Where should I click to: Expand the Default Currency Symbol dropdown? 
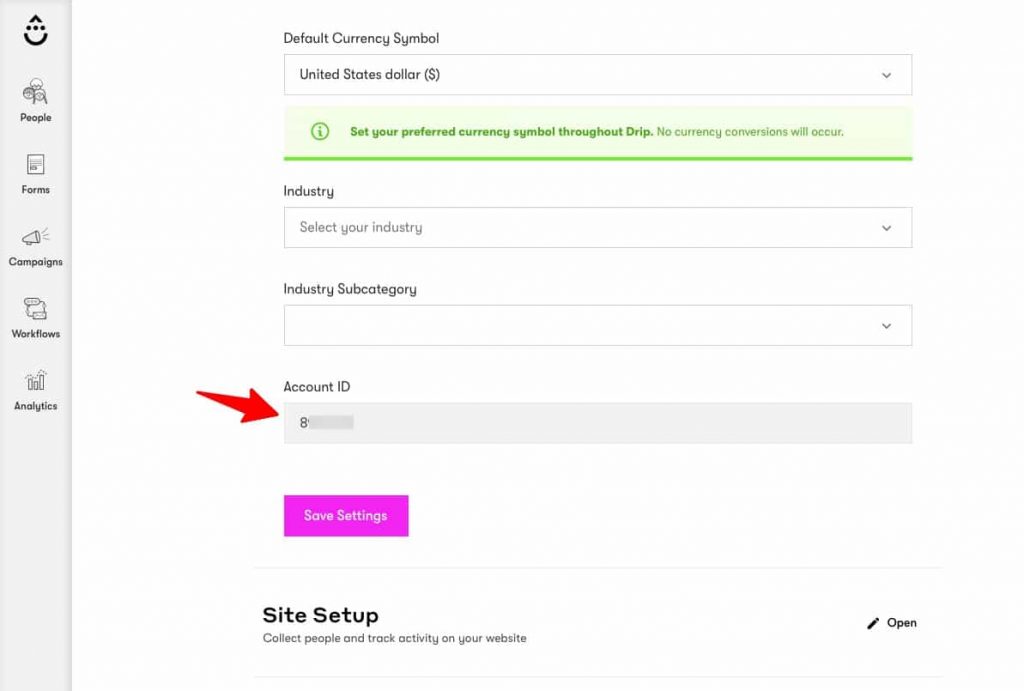tap(598, 74)
